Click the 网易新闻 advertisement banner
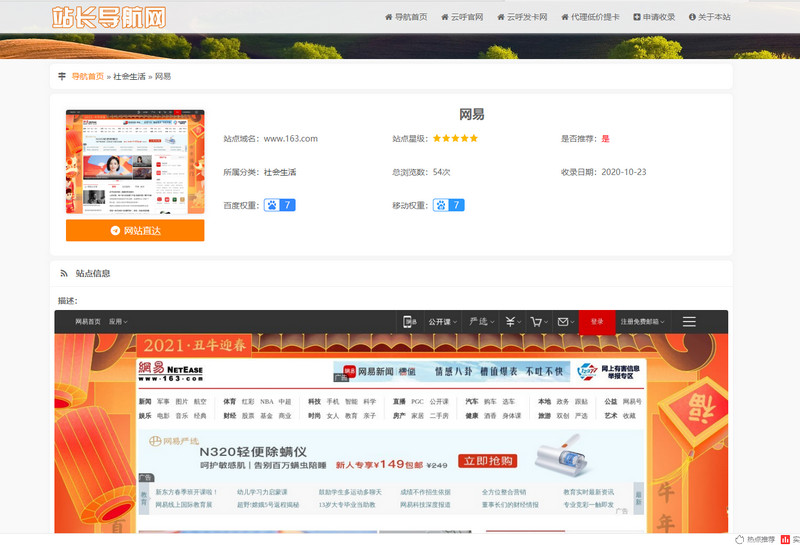800x545 pixels. point(452,371)
